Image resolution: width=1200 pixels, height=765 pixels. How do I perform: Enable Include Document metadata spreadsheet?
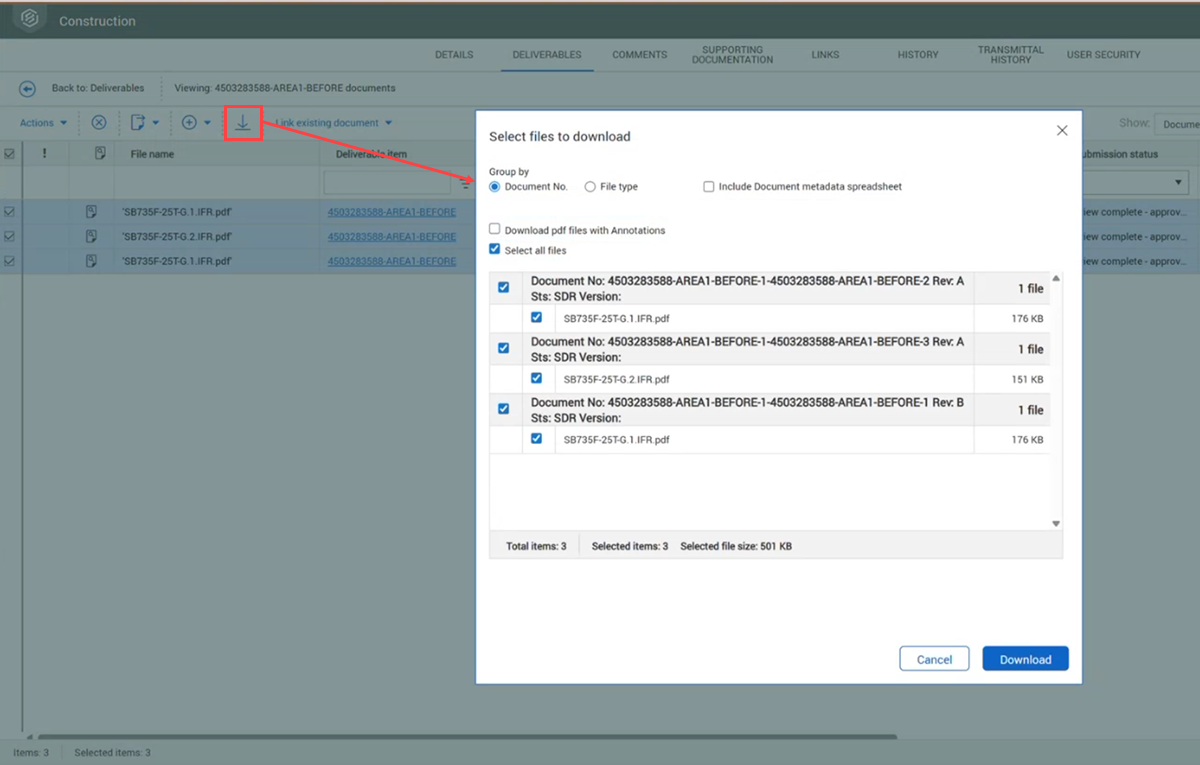pos(709,187)
